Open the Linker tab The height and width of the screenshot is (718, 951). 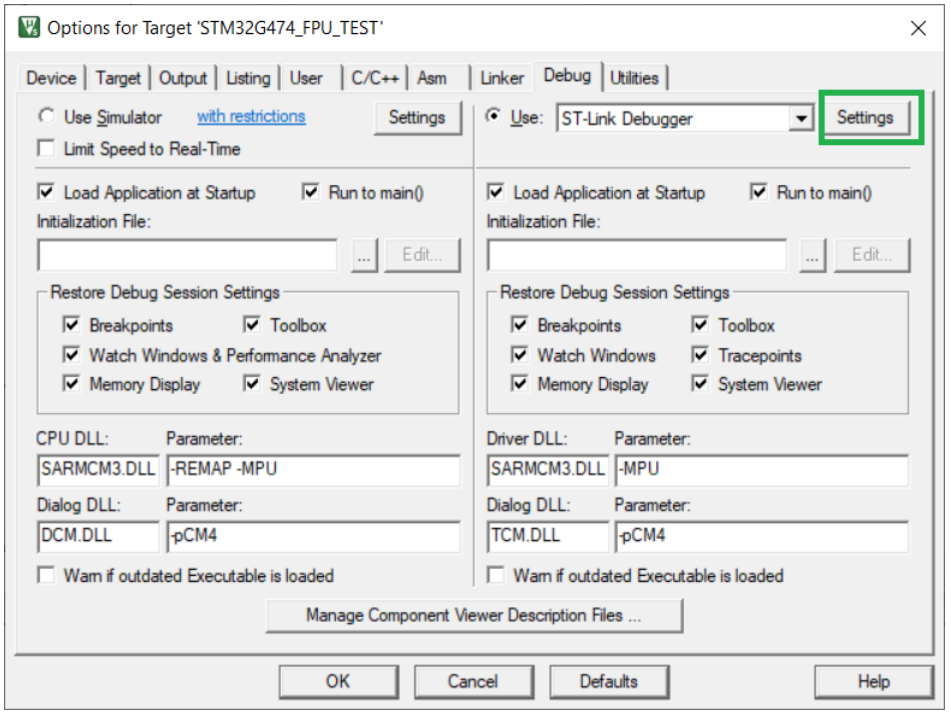(x=502, y=78)
